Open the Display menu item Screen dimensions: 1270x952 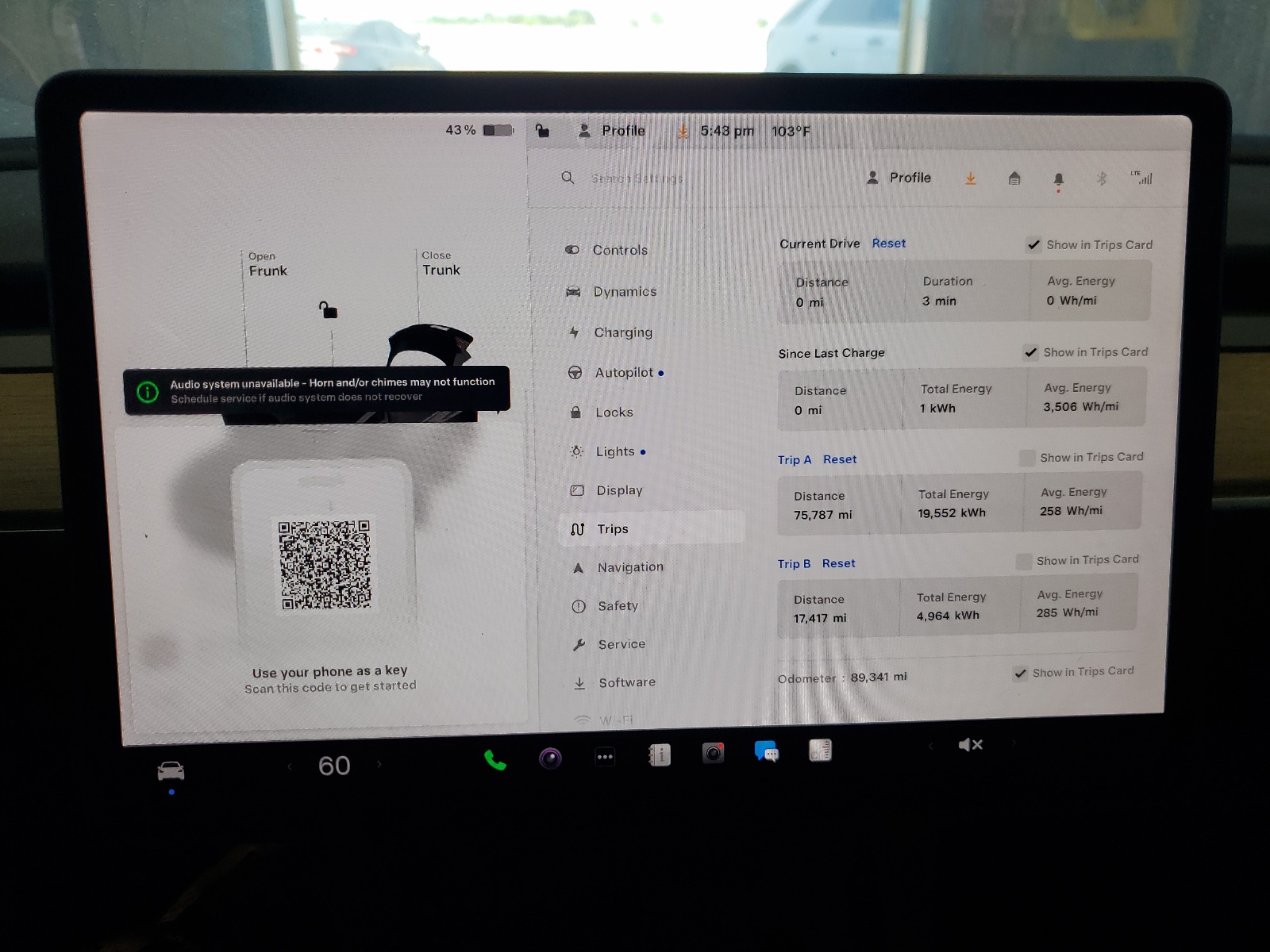point(606,490)
